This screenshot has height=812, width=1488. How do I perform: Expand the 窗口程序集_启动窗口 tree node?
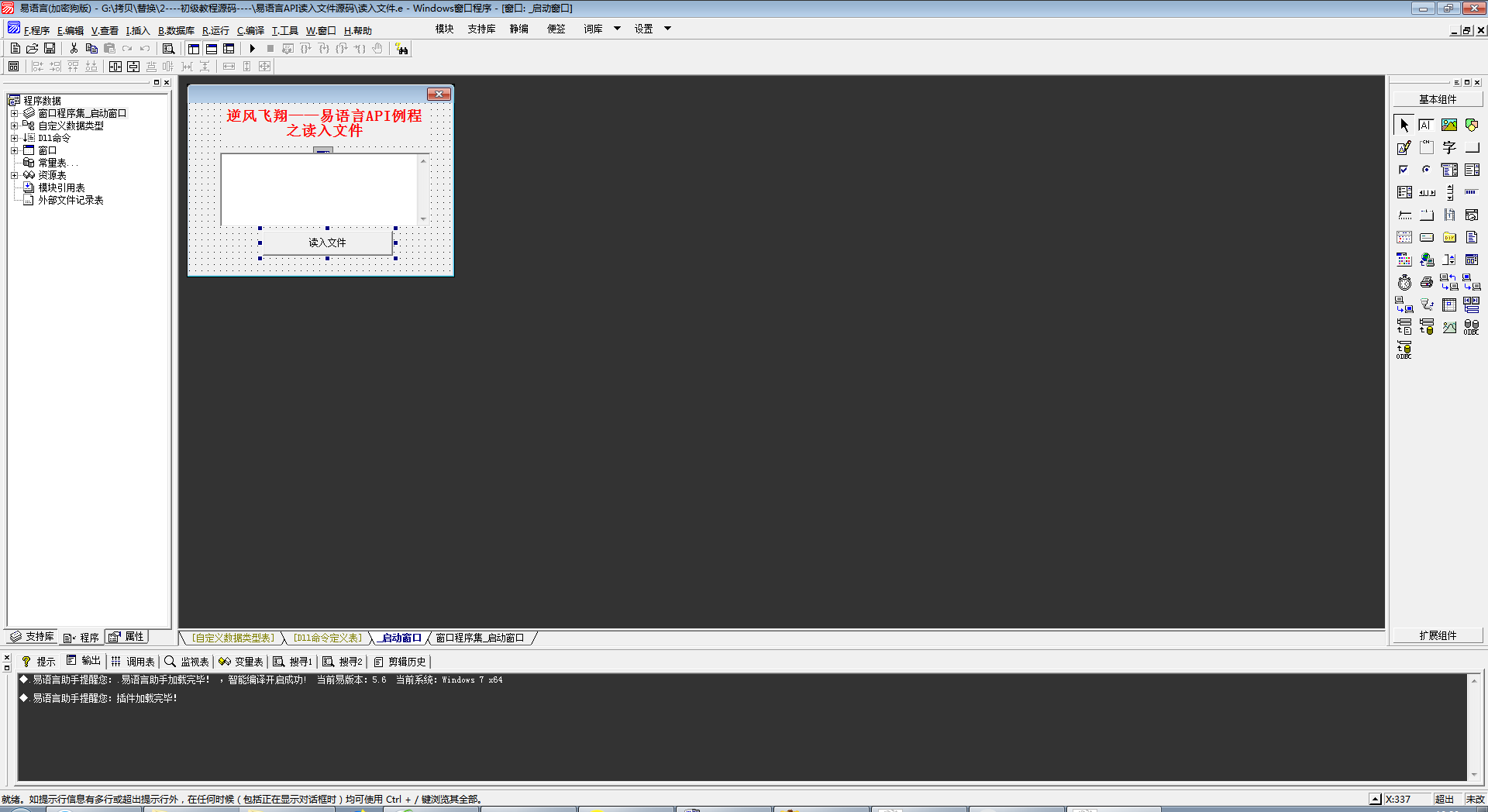coord(14,113)
